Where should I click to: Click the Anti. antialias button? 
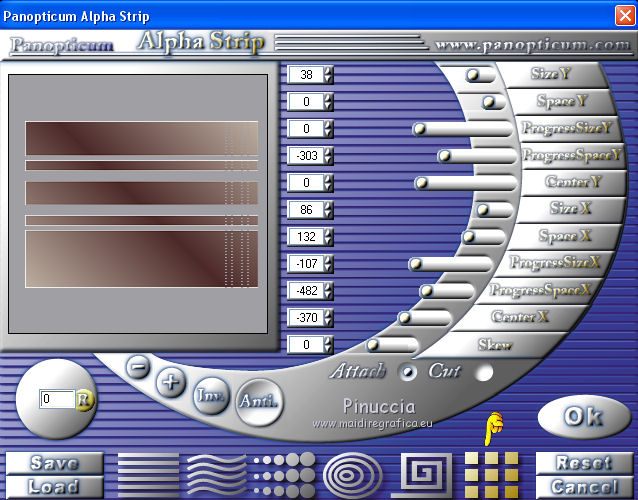coord(259,402)
